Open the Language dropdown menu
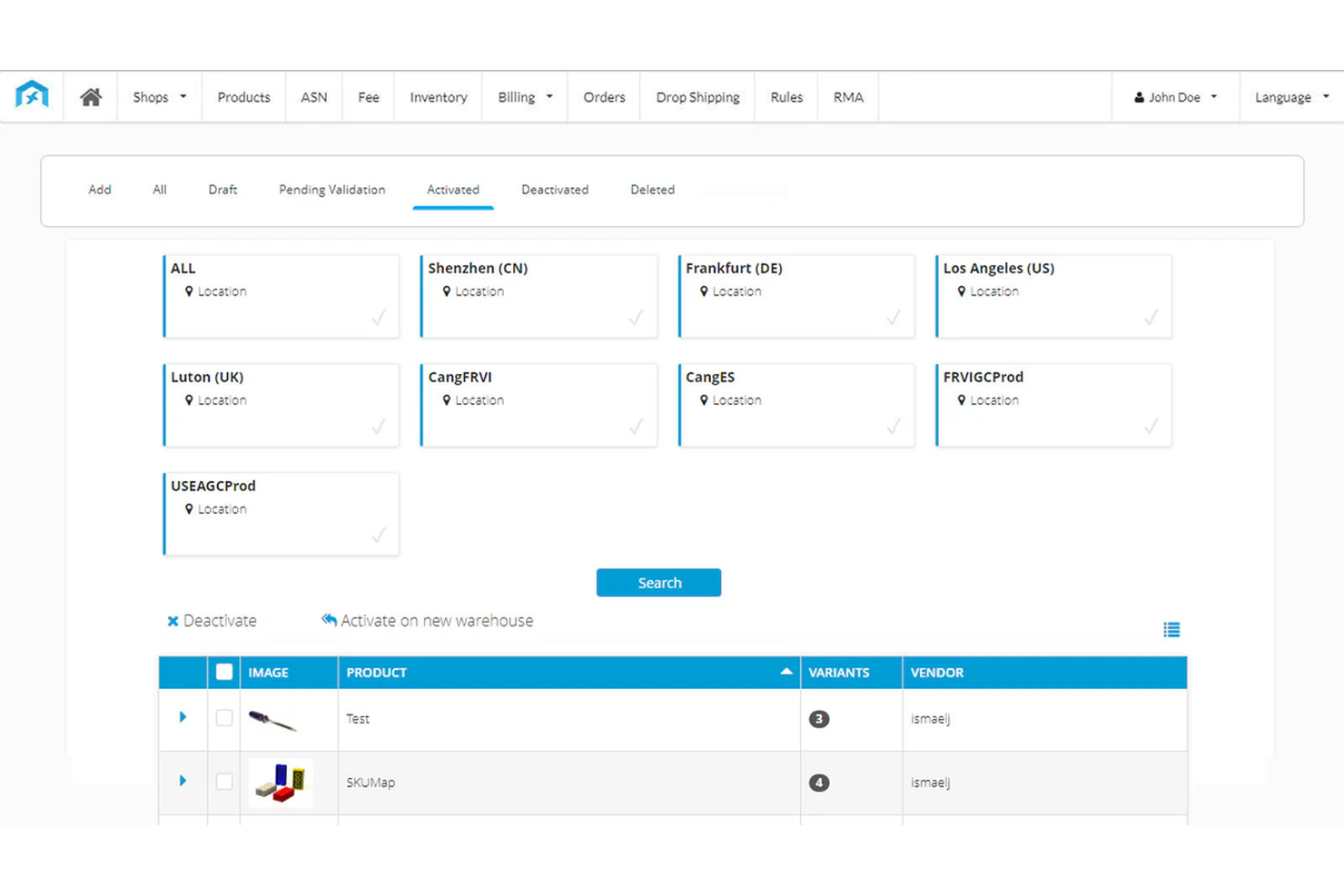The height and width of the screenshot is (896, 1344). (x=1290, y=96)
